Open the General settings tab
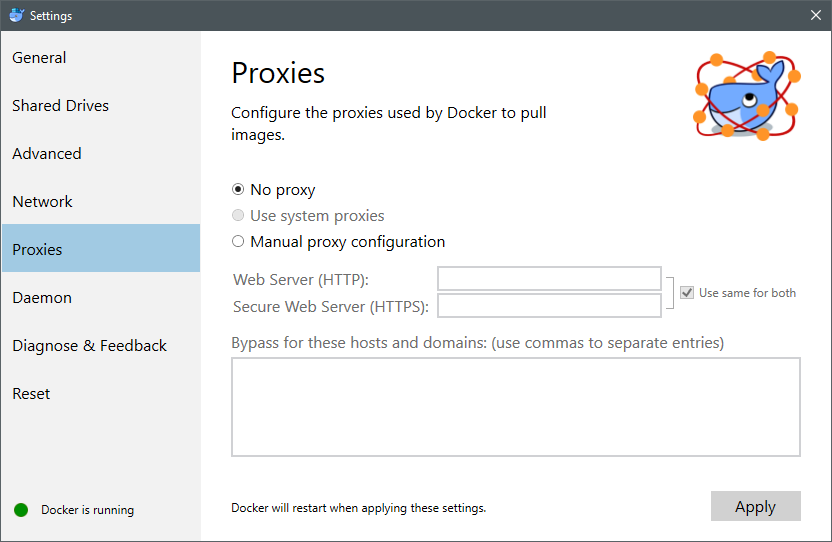 [x=40, y=58]
